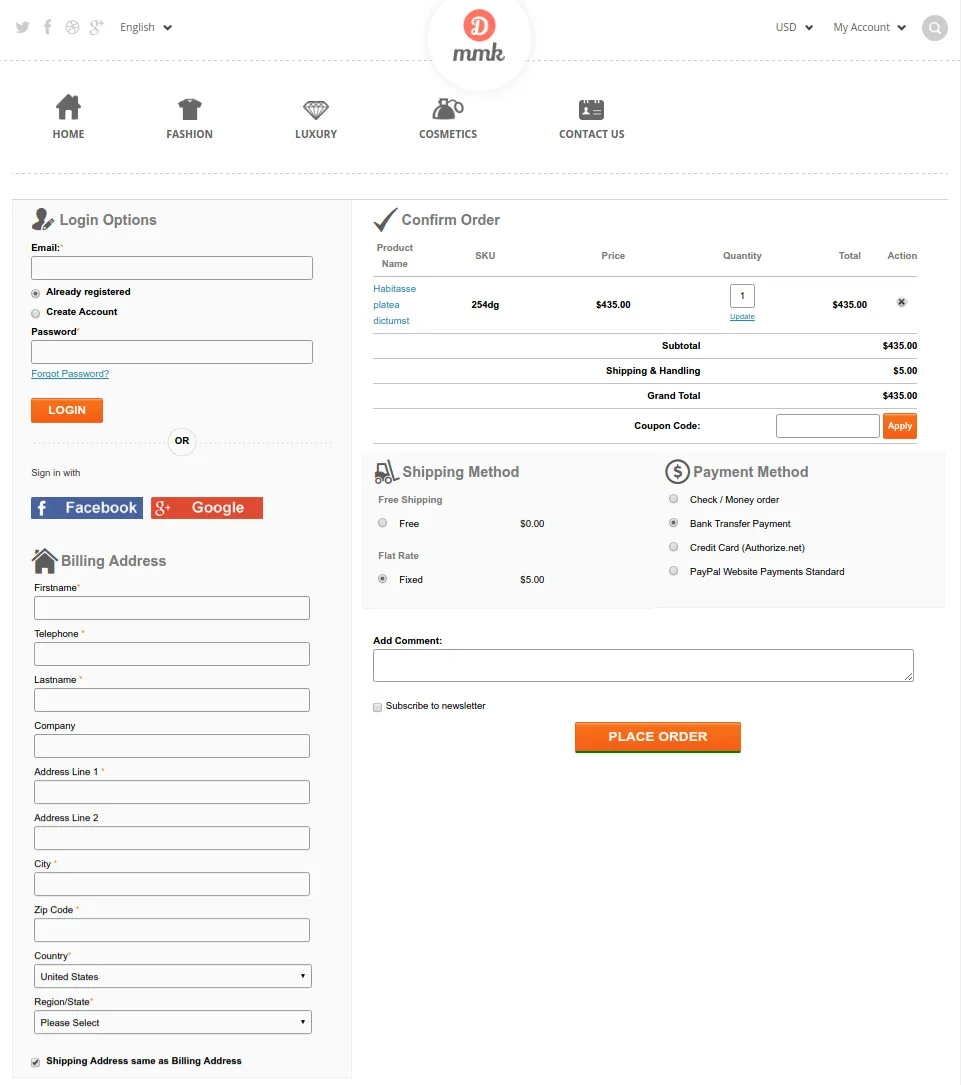This screenshot has height=1085, width=961.
Task: Open the Forgot Password? link
Action: 70,374
